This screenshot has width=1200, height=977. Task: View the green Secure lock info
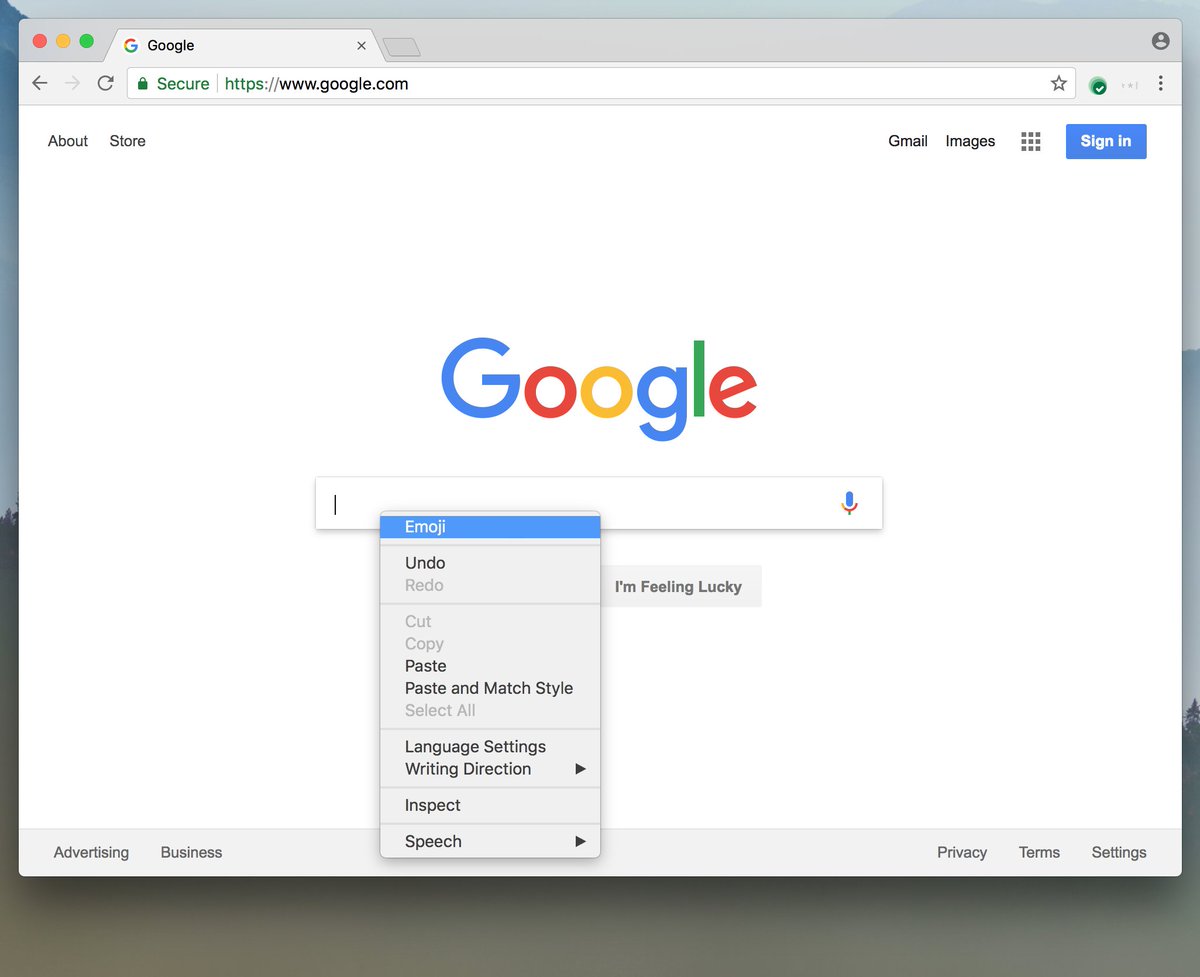(174, 84)
